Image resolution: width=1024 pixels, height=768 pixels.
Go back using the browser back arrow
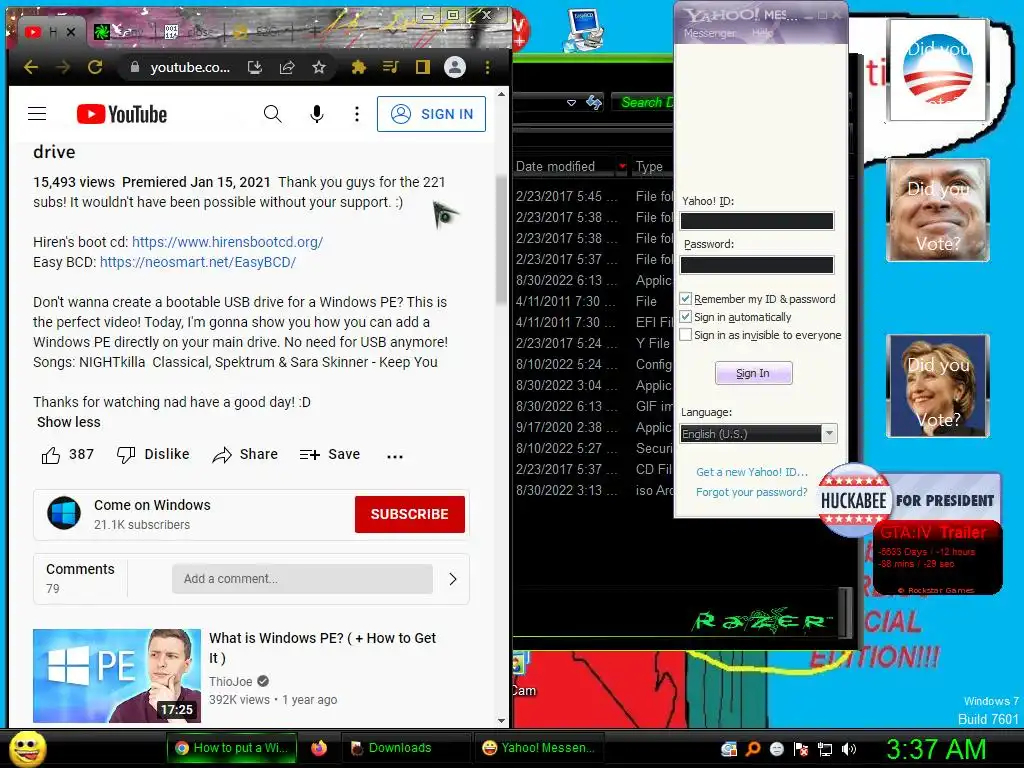[31, 67]
